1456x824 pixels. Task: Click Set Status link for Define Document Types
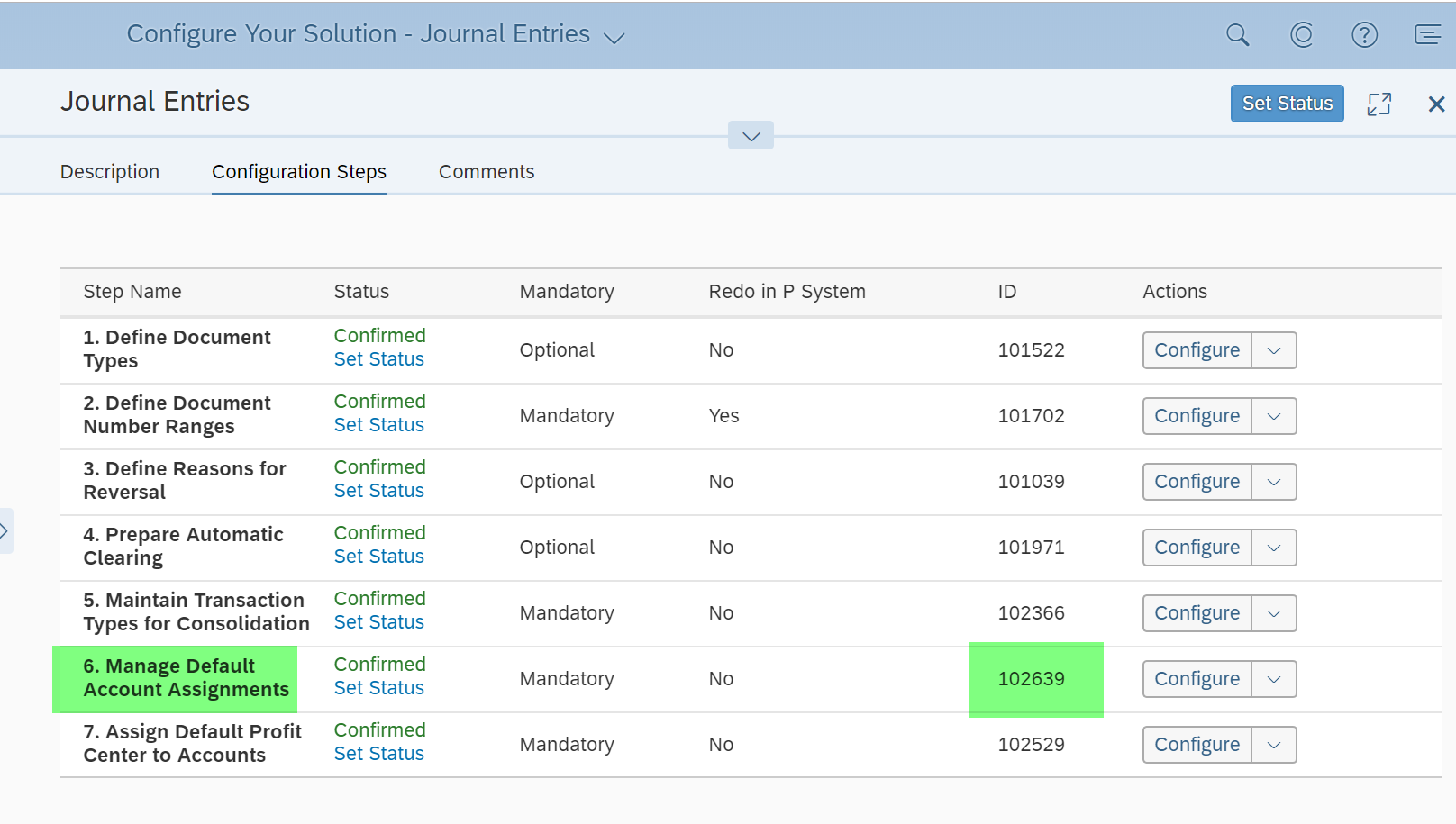(x=378, y=359)
